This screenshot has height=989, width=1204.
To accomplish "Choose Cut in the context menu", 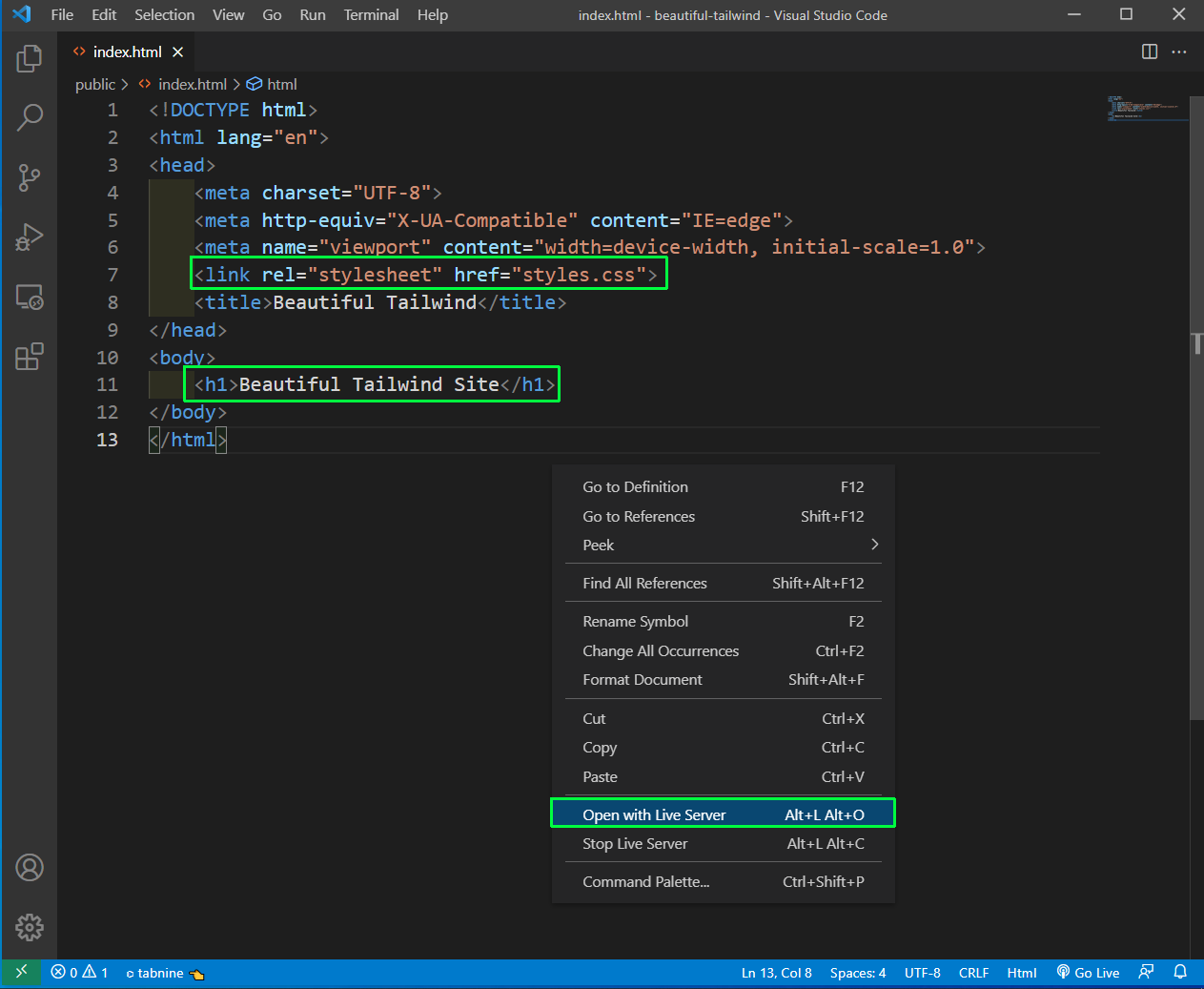I will 724,718.
